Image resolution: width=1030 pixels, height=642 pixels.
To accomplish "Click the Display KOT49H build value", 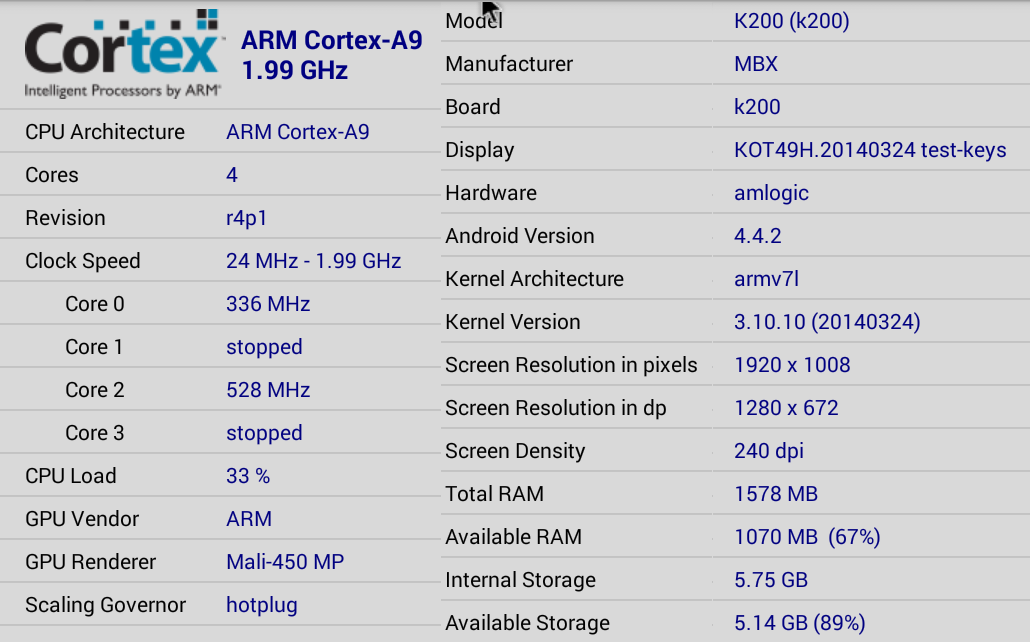I will point(870,150).
